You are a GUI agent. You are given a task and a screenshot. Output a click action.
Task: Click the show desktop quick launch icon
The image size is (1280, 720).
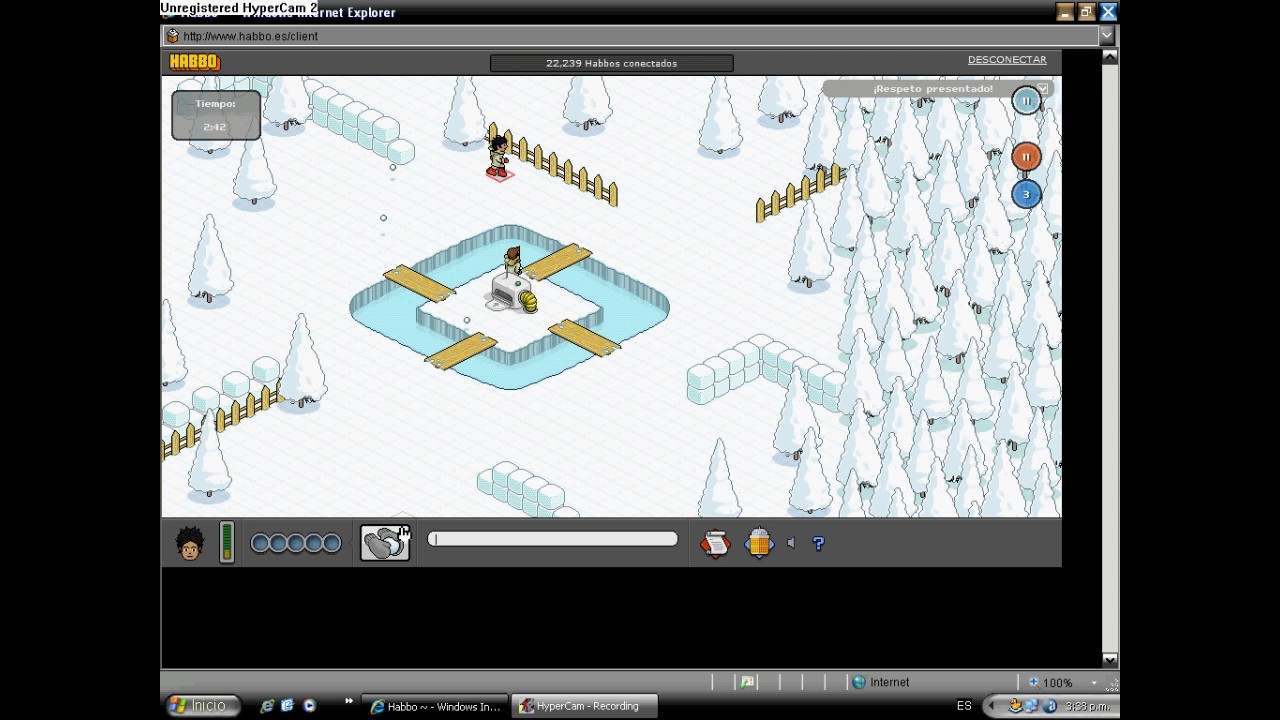tap(288, 706)
